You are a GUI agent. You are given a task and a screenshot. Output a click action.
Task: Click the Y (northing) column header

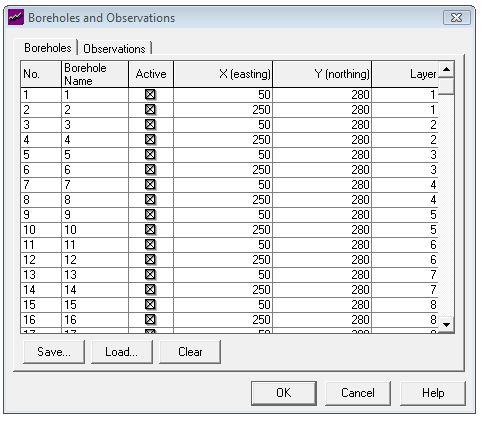coord(322,74)
